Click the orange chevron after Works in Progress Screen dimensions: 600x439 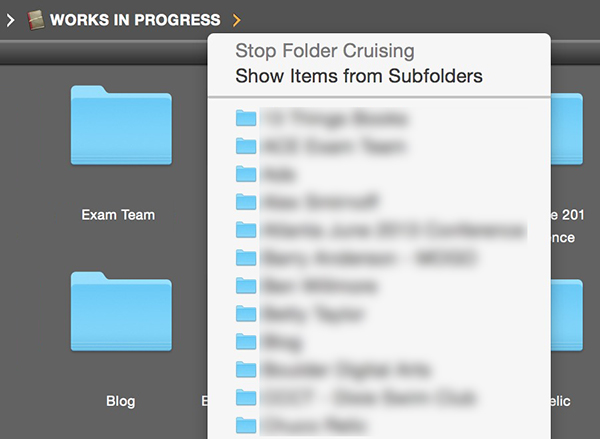236,19
